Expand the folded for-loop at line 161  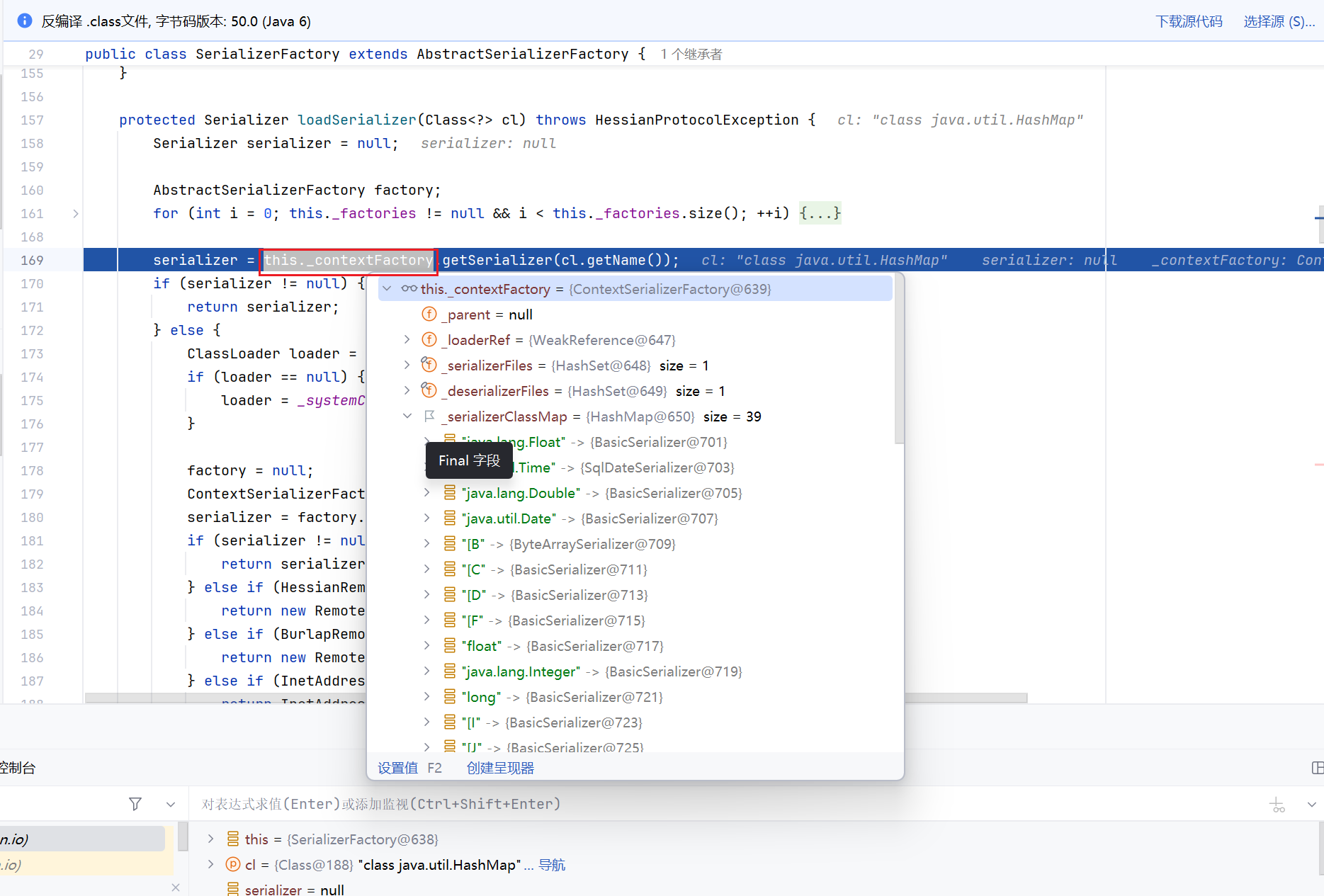pos(76,213)
